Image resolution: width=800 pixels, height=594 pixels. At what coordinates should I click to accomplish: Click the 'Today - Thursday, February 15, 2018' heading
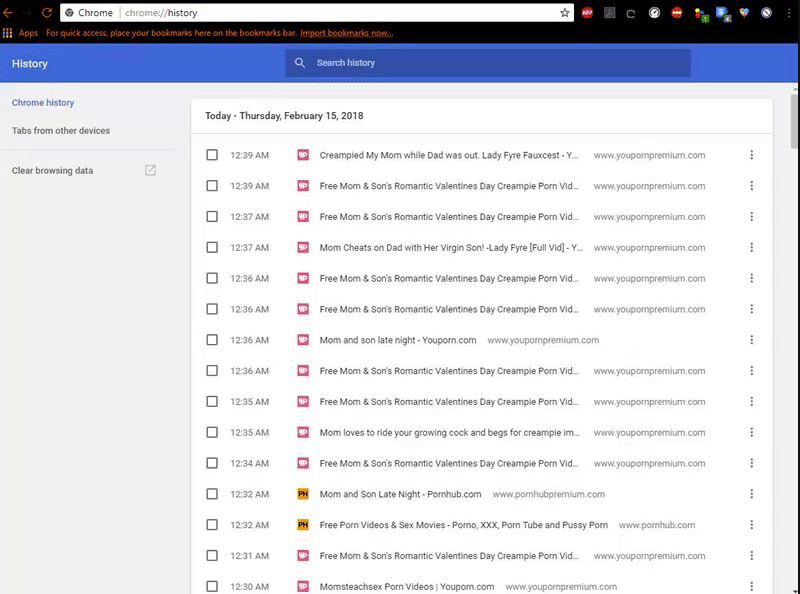tap(284, 116)
